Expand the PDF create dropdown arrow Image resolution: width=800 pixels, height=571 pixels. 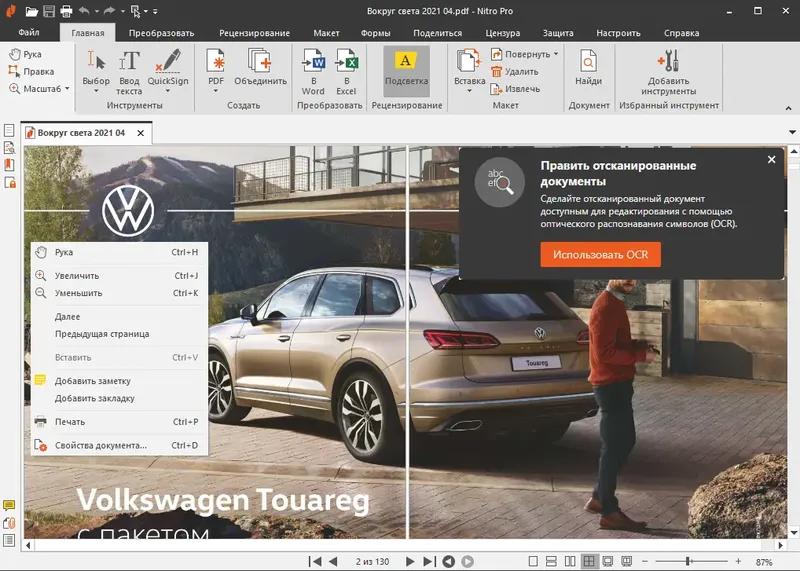pyautogui.click(x=216, y=91)
